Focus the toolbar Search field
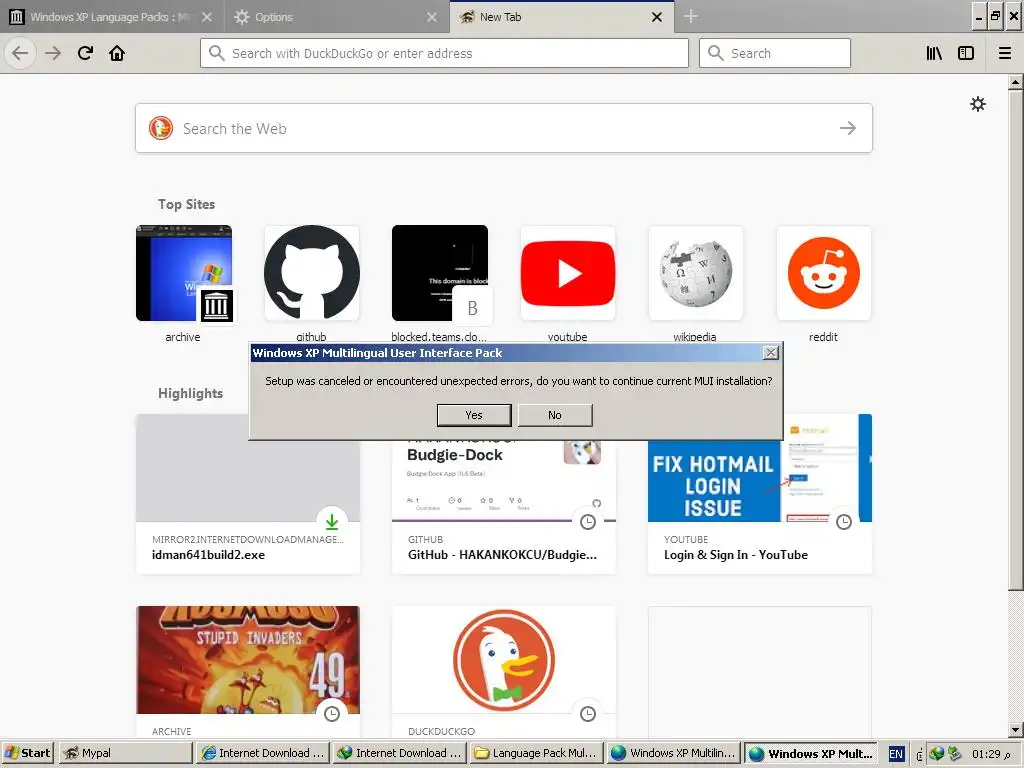 [x=775, y=53]
